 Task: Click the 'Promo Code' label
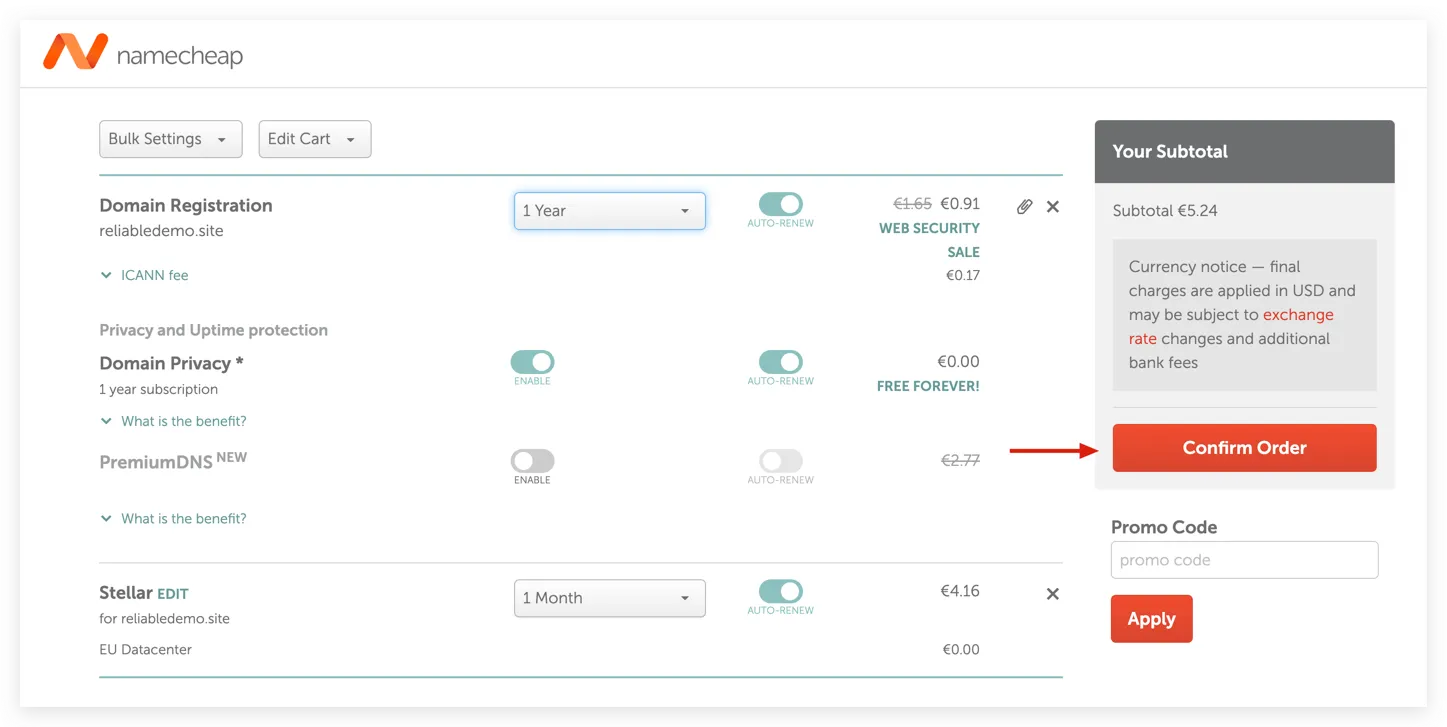[1164, 527]
